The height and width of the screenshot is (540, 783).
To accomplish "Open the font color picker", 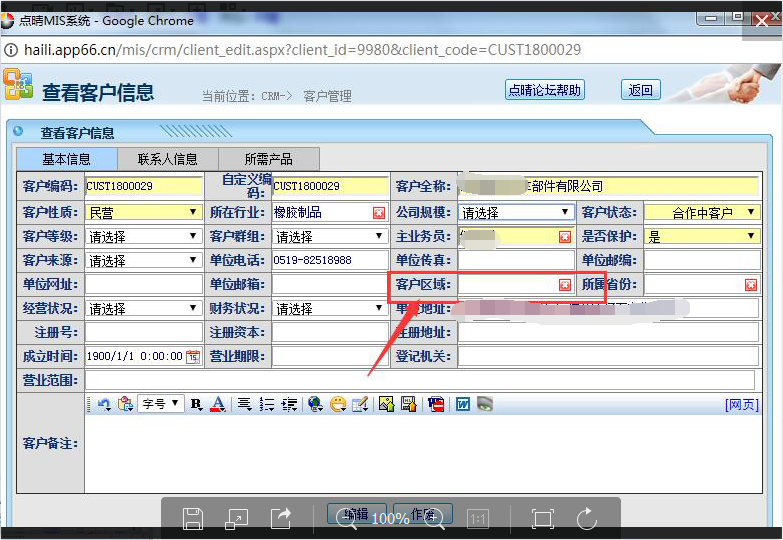I will pos(217,404).
